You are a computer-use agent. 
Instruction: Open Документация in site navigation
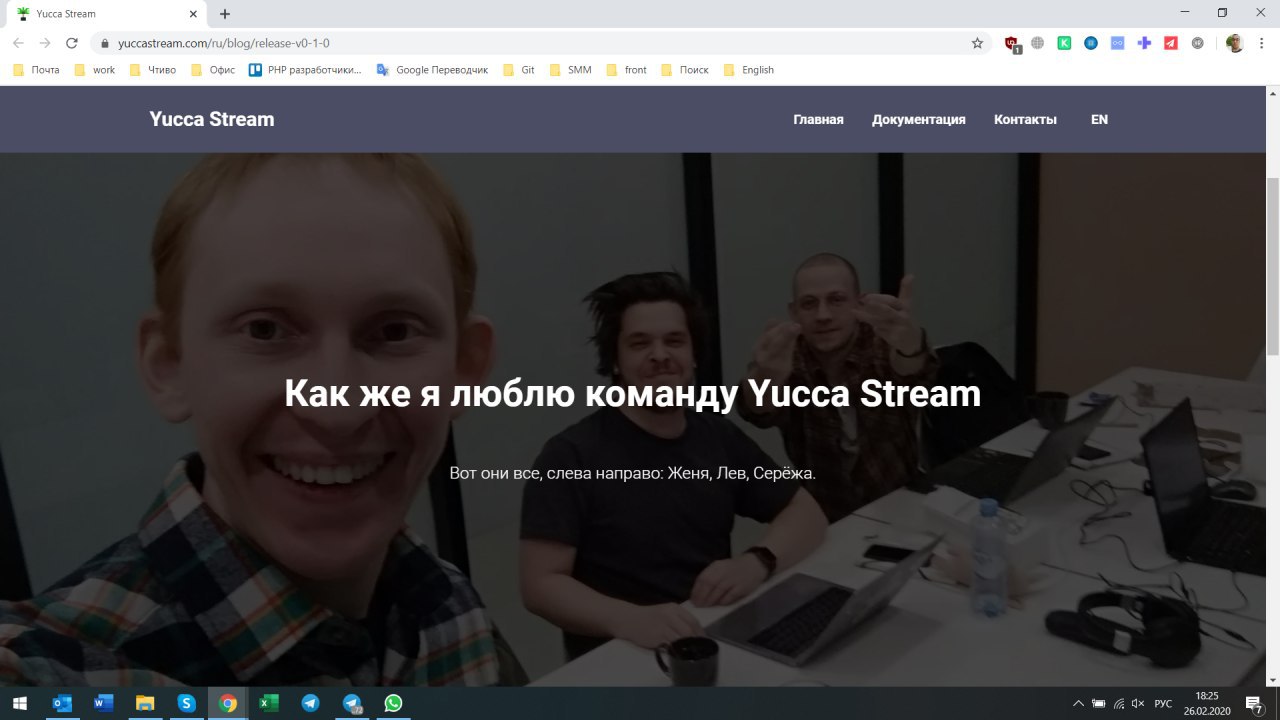tap(918, 119)
